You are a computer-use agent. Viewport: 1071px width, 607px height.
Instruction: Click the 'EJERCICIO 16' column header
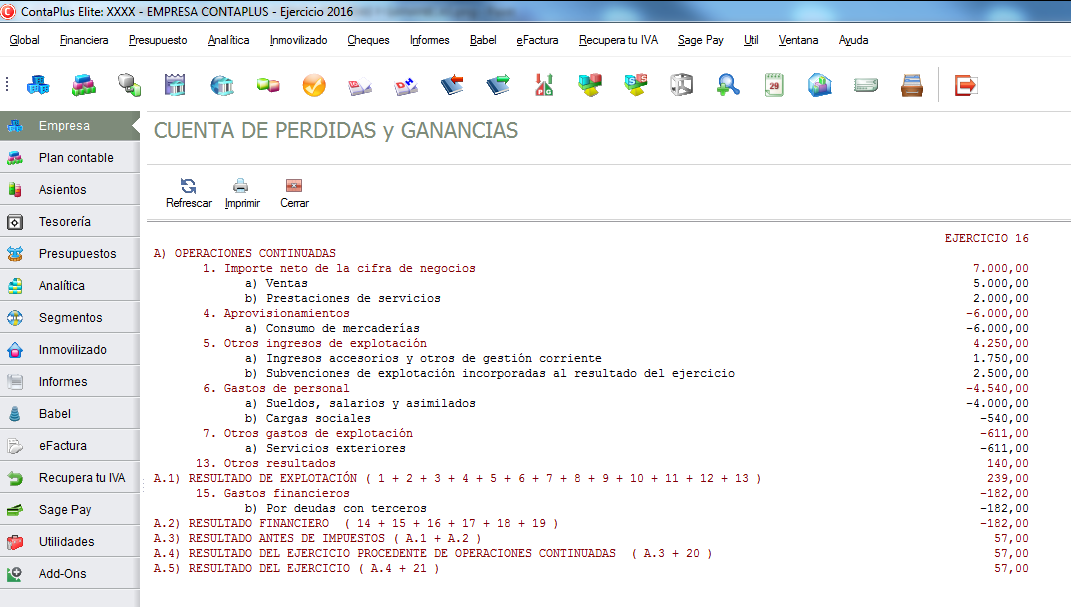pyautogui.click(x=986, y=238)
